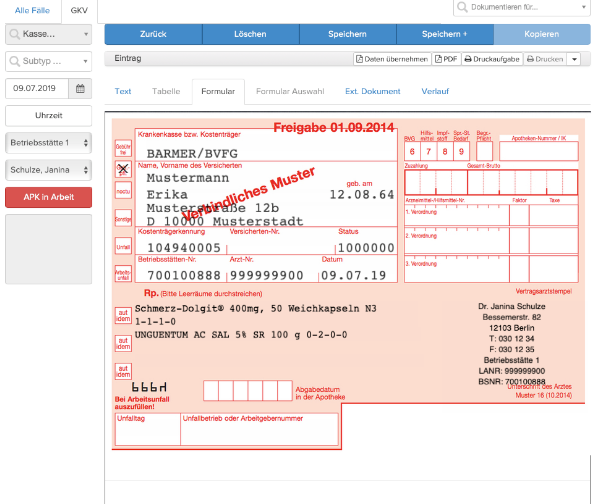Toggle the Gebührfrei checkbox on the form
The width and height of the screenshot is (592, 504).
click(123, 148)
